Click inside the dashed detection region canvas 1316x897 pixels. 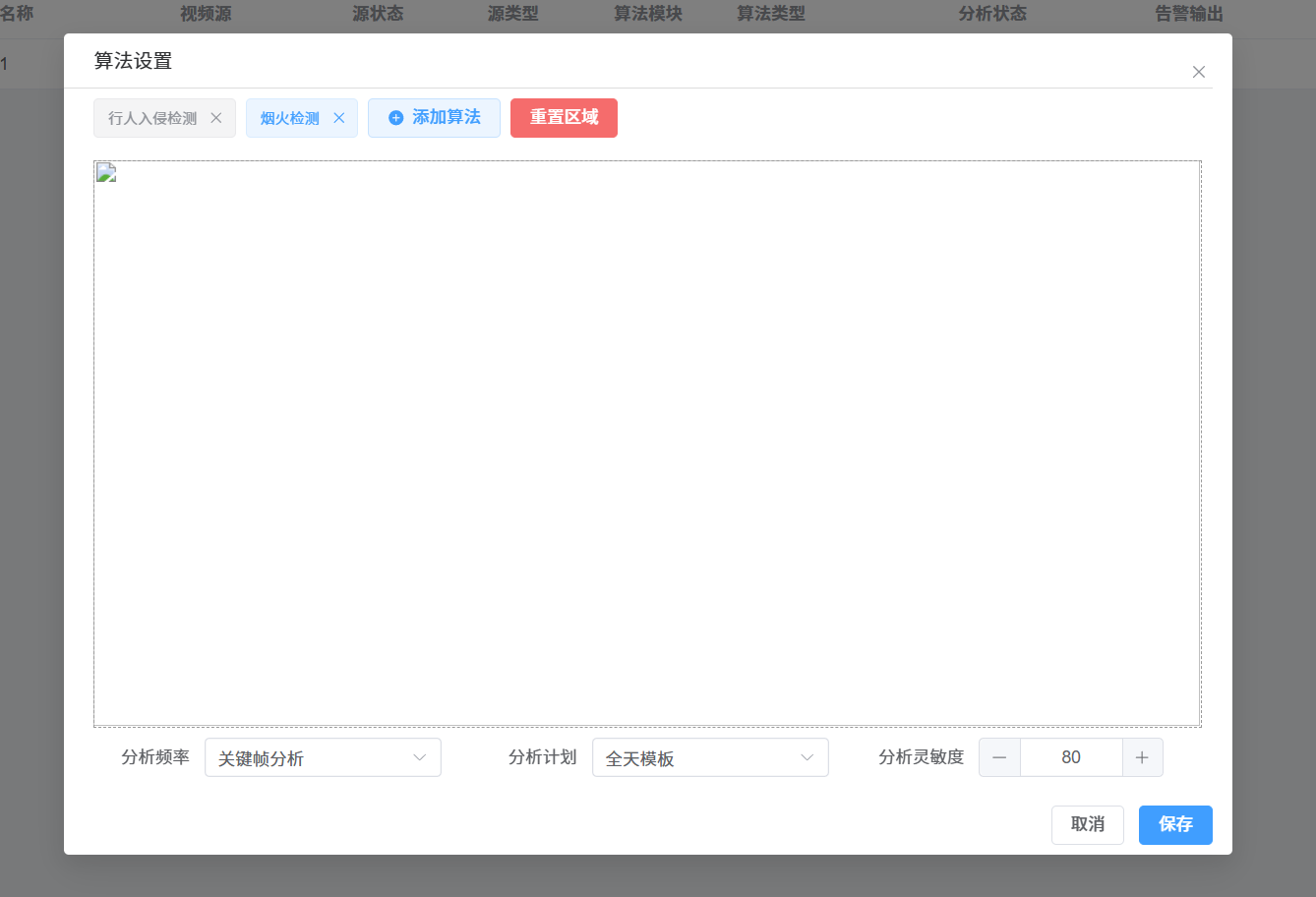point(647,443)
